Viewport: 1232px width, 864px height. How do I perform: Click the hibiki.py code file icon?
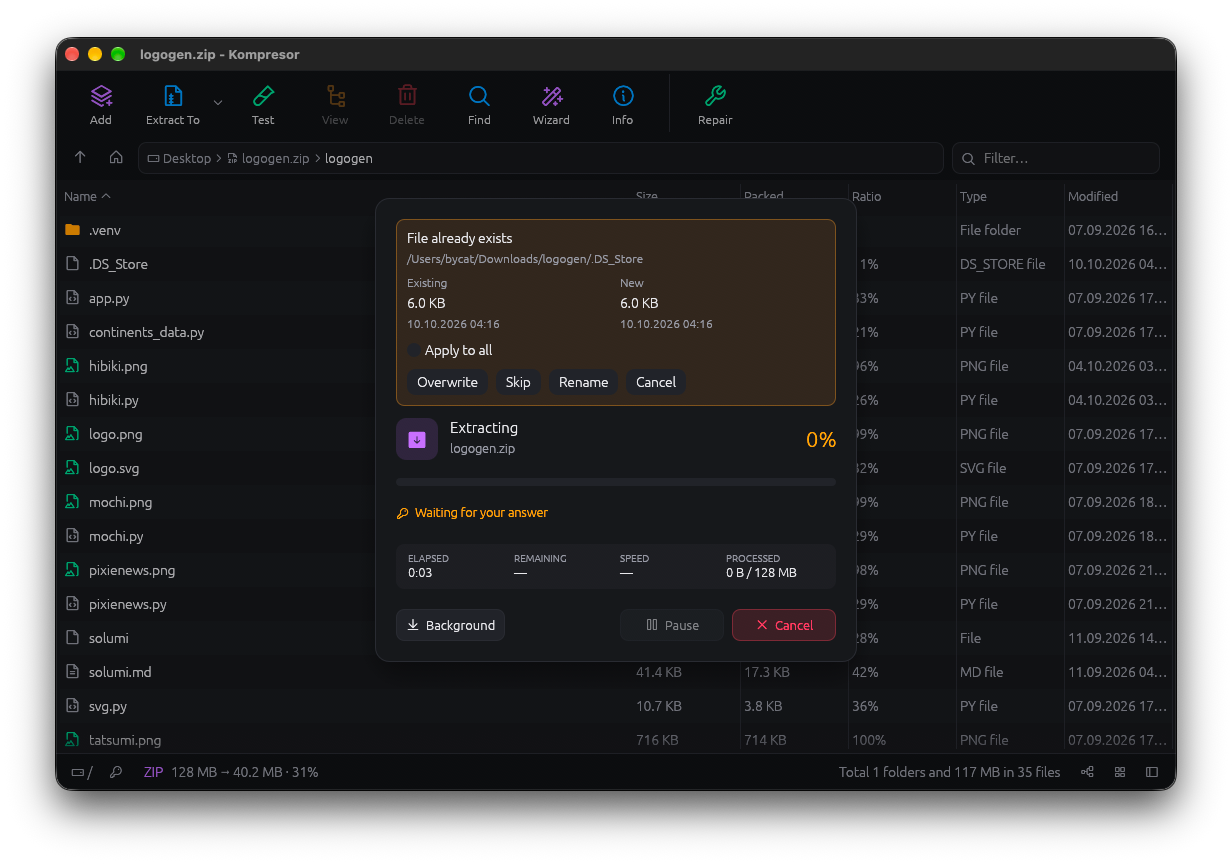point(72,400)
